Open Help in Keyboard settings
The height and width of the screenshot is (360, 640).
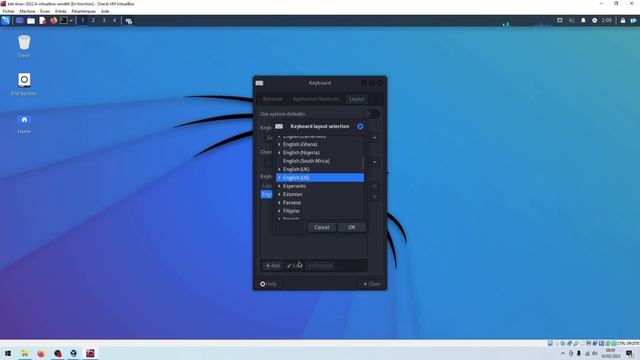pyautogui.click(x=268, y=284)
